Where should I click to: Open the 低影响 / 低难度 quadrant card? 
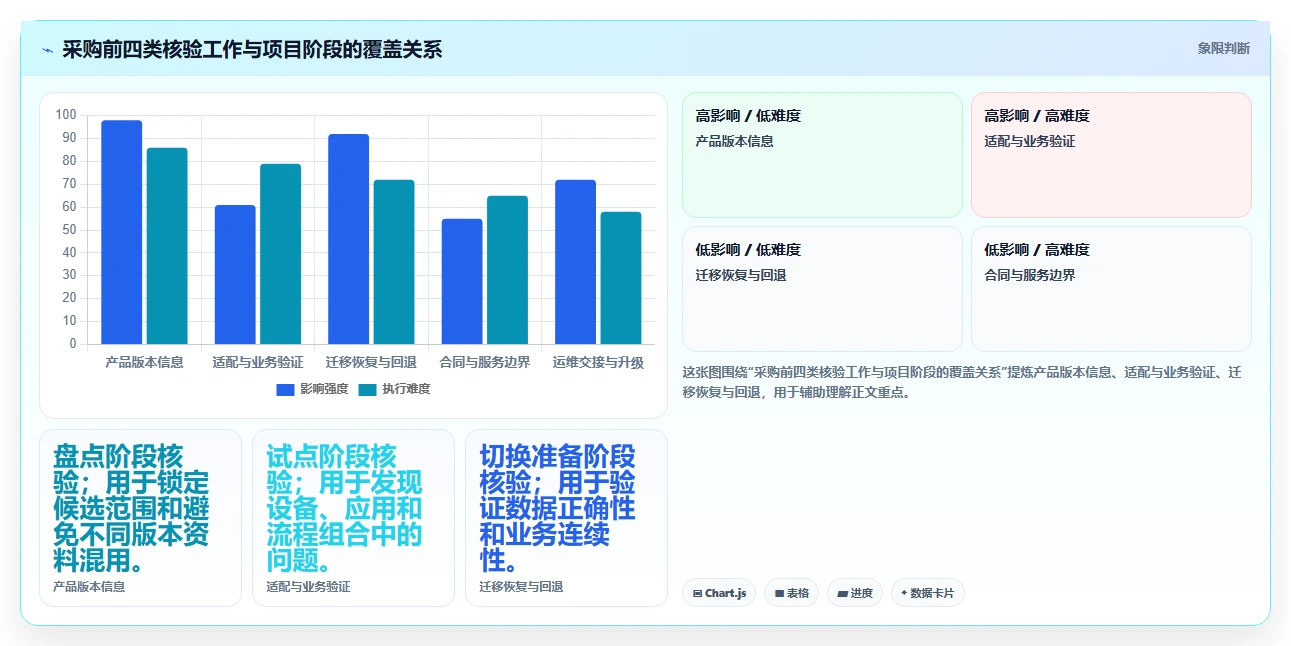coord(822,289)
